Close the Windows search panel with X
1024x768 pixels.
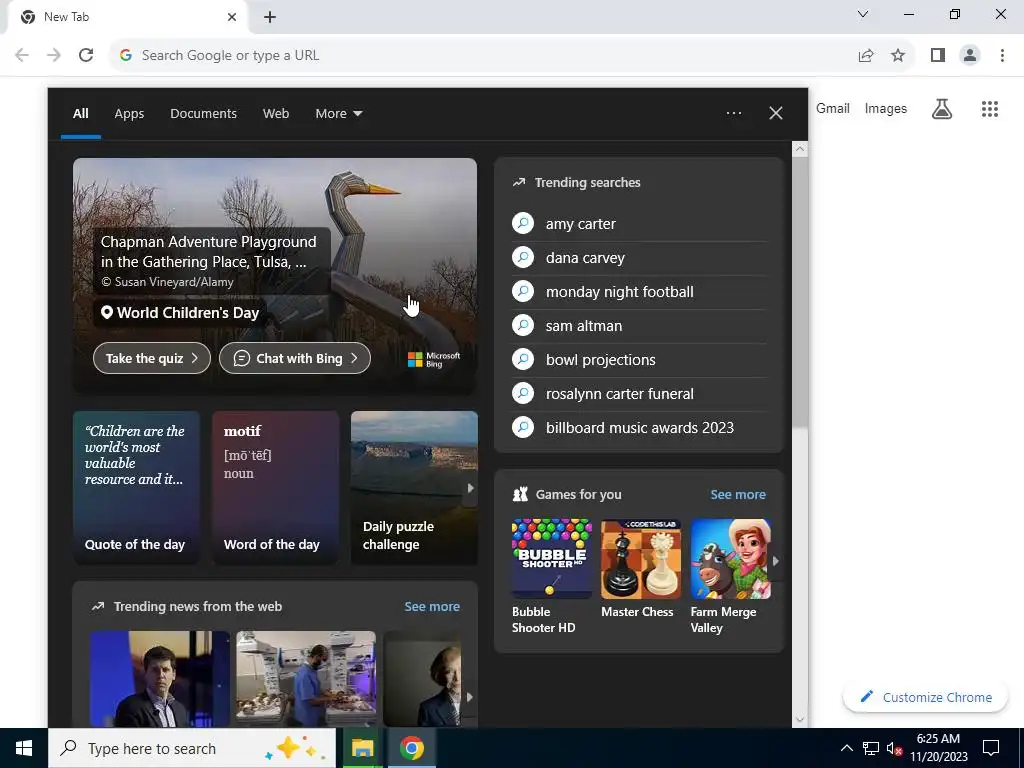click(776, 113)
